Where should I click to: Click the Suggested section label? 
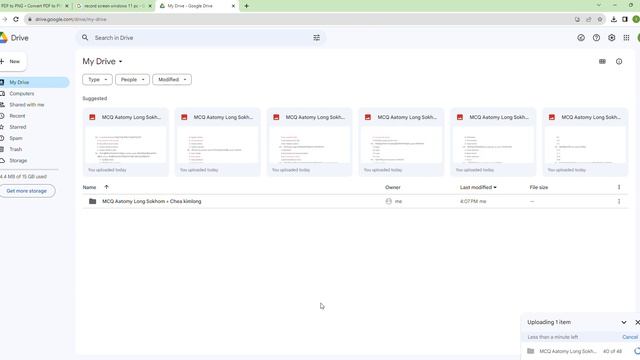point(95,98)
